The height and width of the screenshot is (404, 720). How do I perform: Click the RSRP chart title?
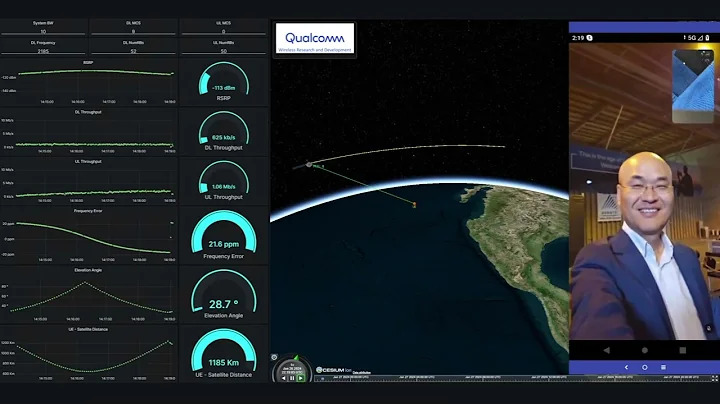click(88, 62)
